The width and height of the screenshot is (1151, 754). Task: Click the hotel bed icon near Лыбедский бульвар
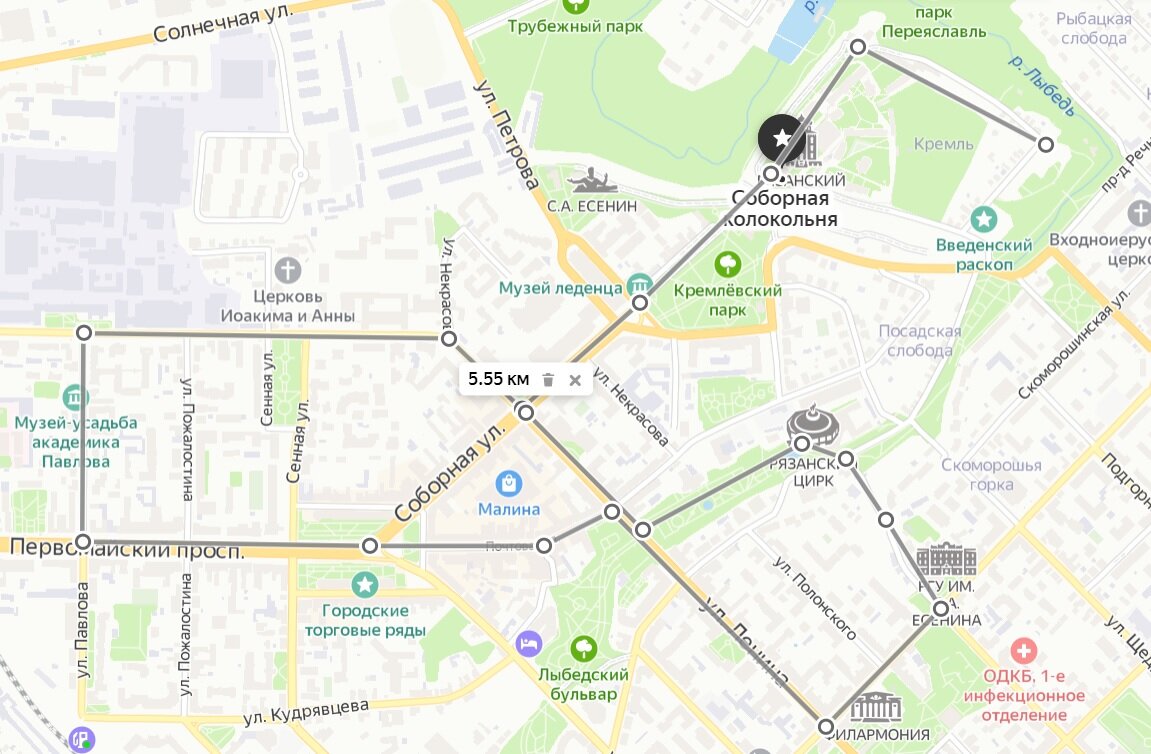pos(529,645)
